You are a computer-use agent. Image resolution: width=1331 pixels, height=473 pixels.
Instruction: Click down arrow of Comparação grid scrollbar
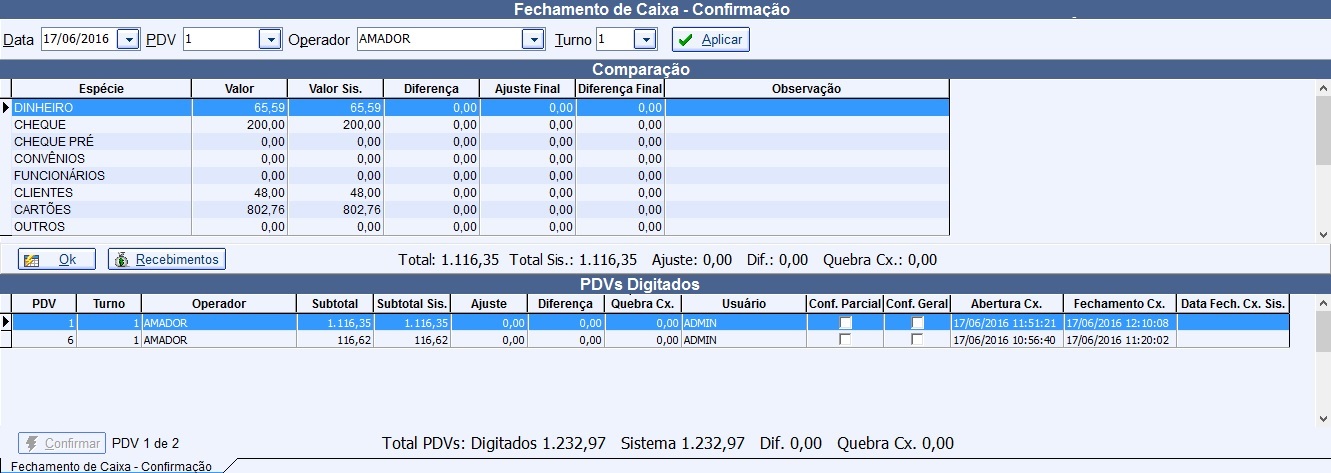1323,234
